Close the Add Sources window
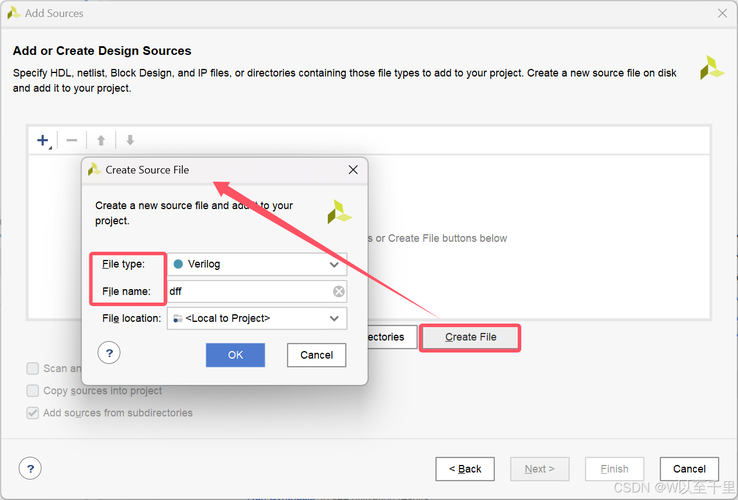This screenshot has width=738, height=500. point(722,13)
